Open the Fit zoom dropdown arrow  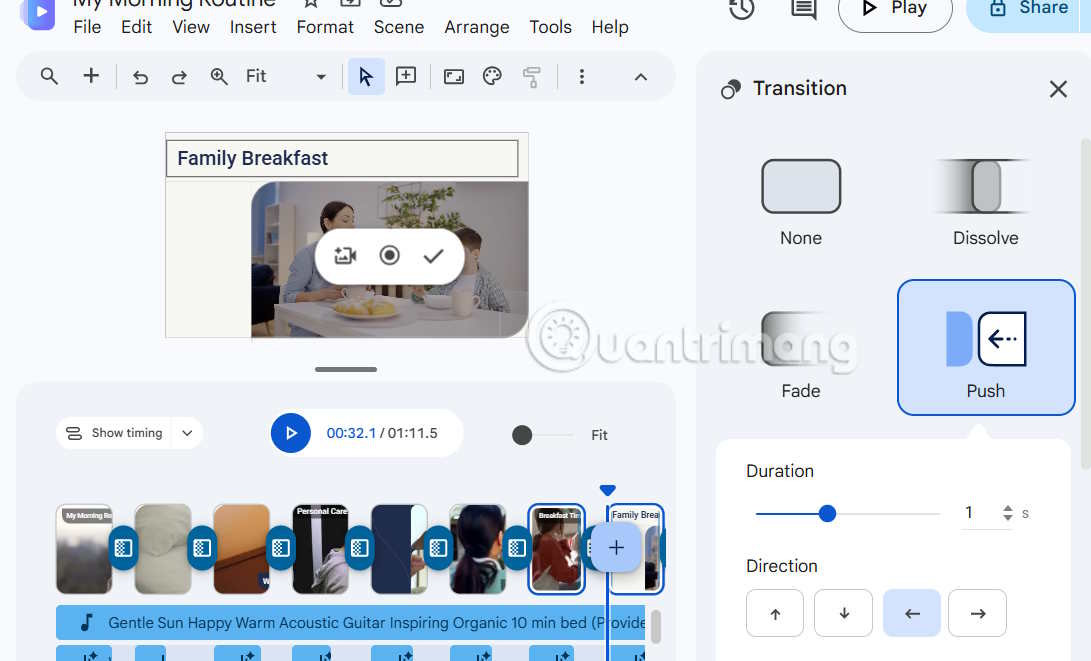pyautogui.click(x=321, y=77)
